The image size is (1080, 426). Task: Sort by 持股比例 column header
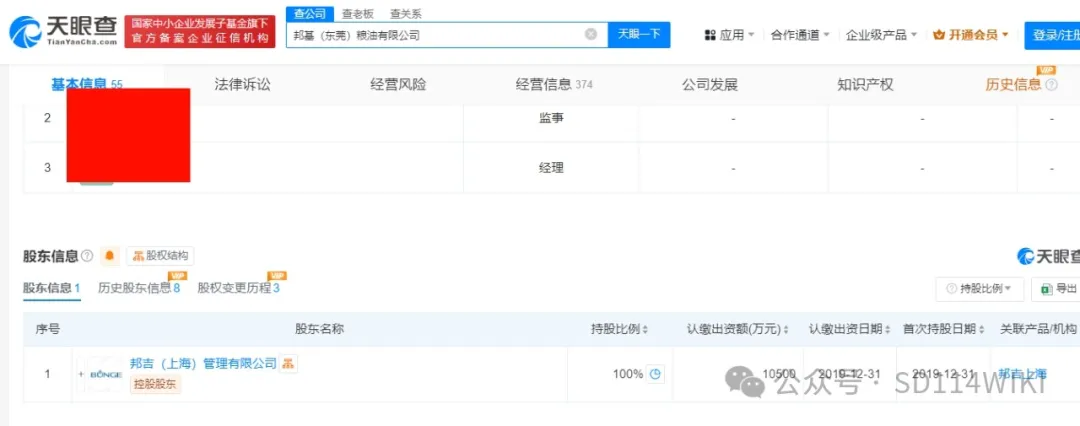pyautogui.click(x=619, y=329)
